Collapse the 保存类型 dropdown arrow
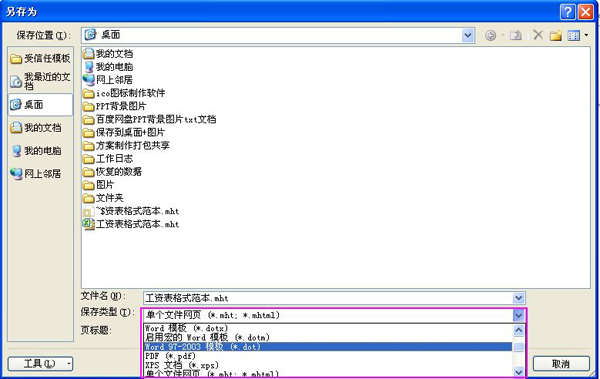The height and width of the screenshot is (379, 600). 518,315
